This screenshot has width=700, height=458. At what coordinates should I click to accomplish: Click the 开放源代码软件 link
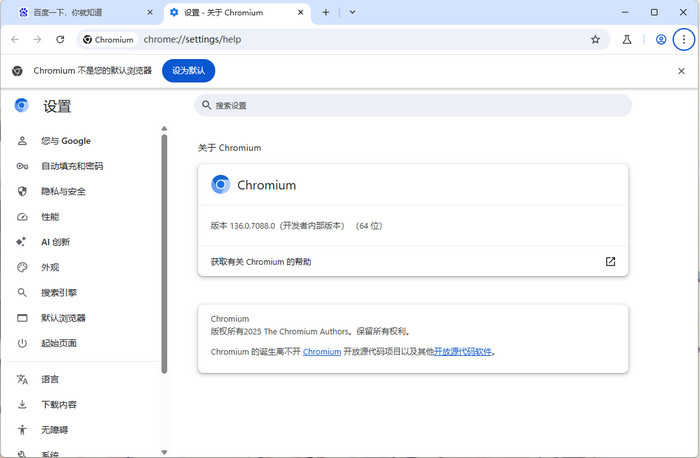[x=463, y=352]
